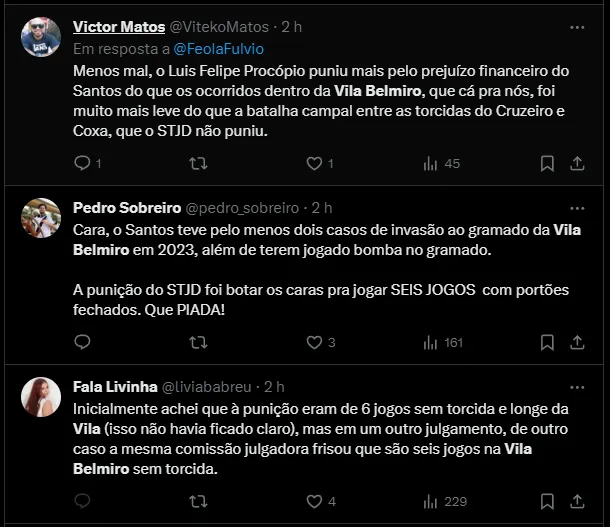The width and height of the screenshot is (610, 527).
Task: Like Pedro Sobreiro's tweet
Action: pos(314,343)
